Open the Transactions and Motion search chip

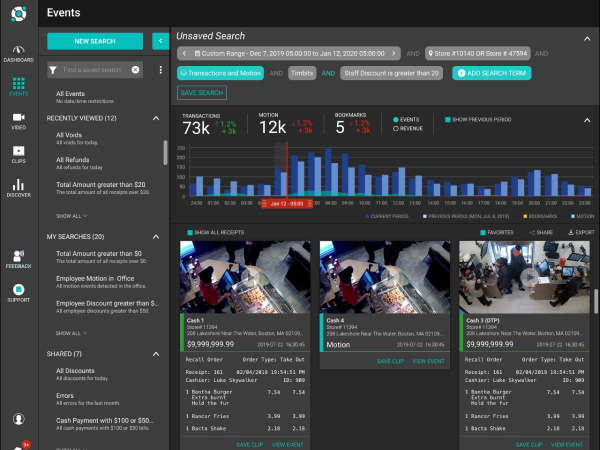220,73
